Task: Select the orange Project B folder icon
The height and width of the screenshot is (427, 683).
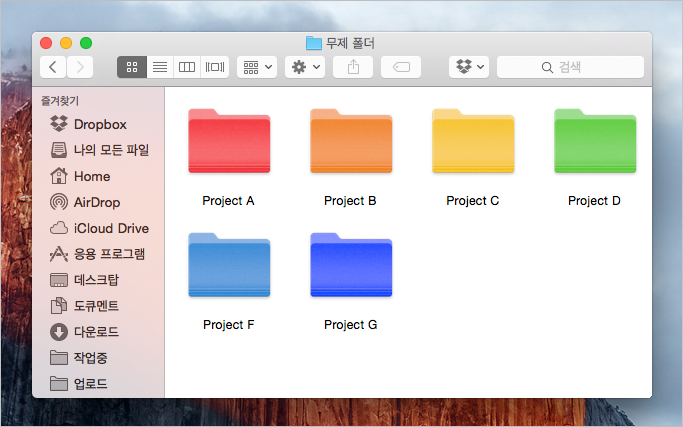Action: click(x=351, y=141)
